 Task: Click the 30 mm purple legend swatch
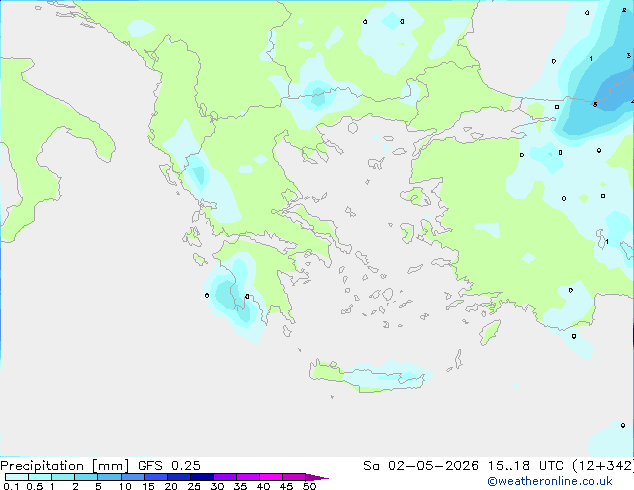tap(225, 477)
